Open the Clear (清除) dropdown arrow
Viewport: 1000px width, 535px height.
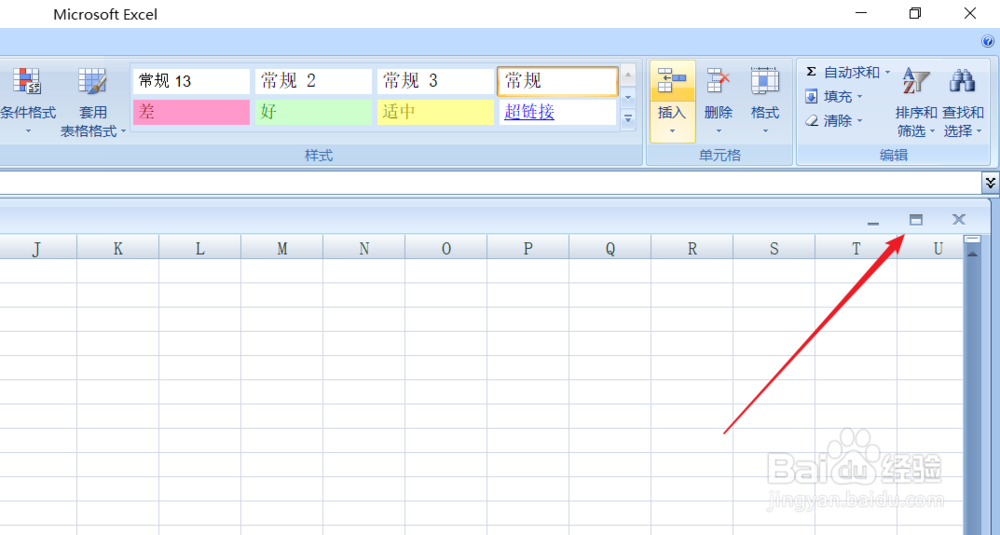(859, 121)
